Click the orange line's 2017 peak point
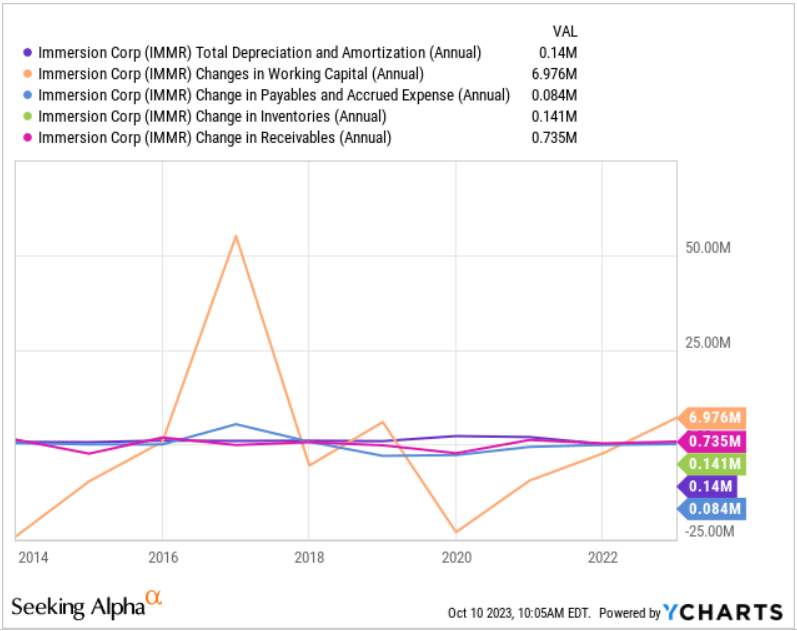 click(x=236, y=236)
